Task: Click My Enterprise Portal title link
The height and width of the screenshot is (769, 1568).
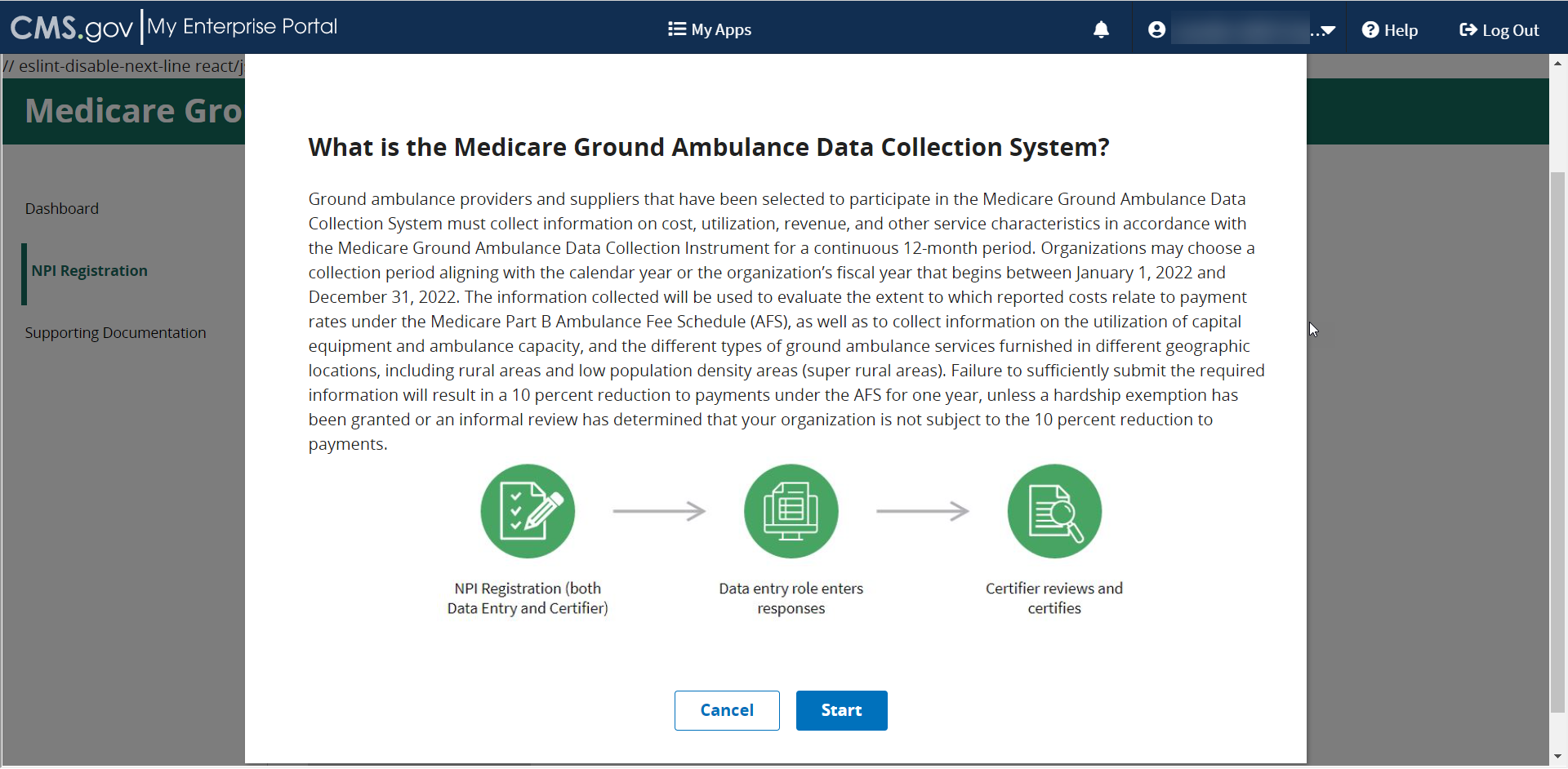Action: (x=242, y=27)
